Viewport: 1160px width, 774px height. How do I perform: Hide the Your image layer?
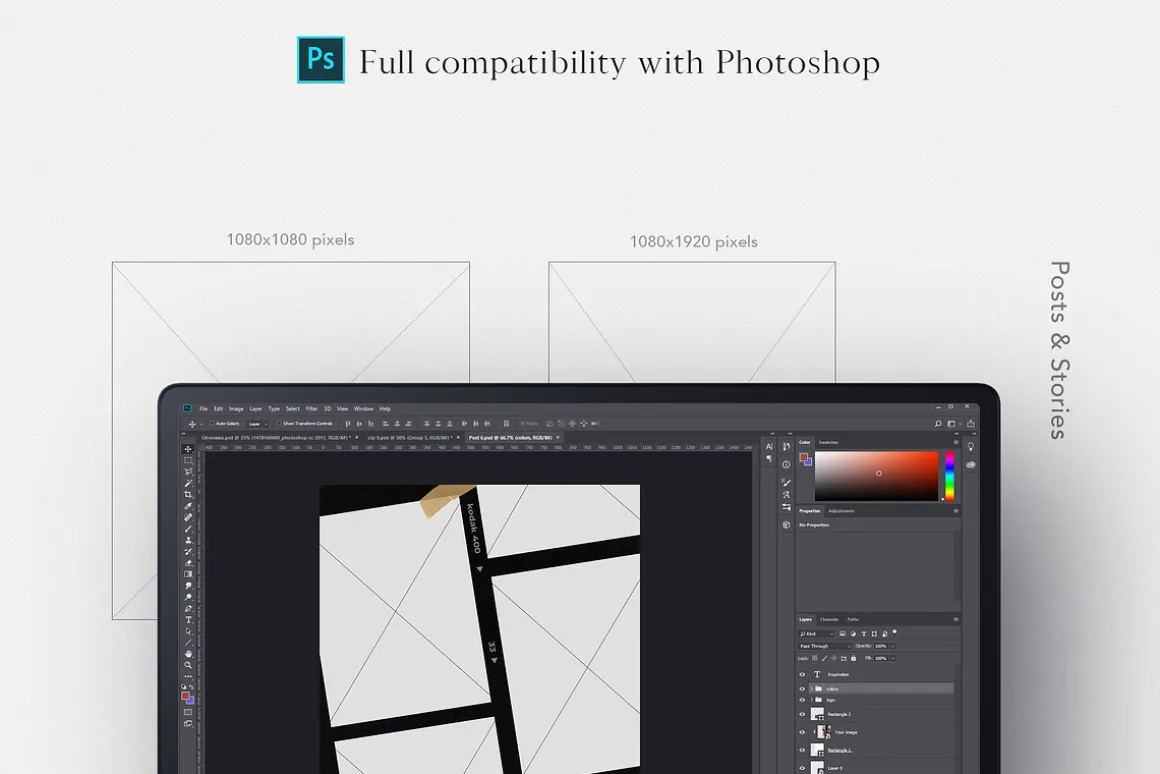tap(802, 733)
